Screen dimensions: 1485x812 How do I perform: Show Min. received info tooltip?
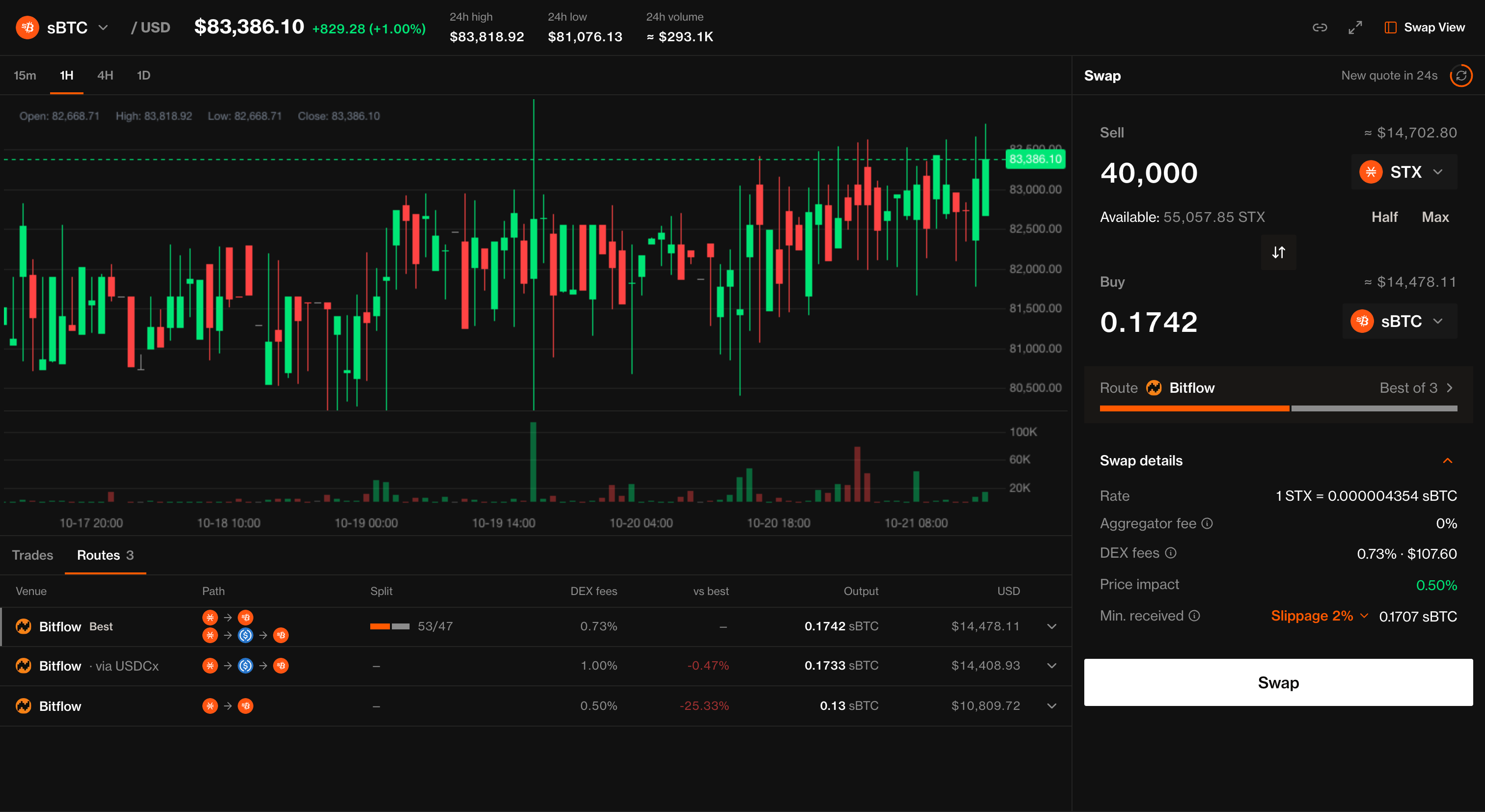(x=1194, y=616)
